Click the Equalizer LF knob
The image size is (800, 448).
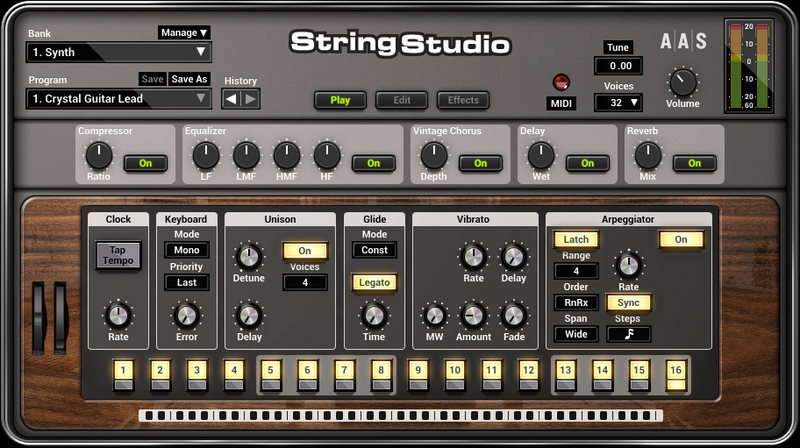click(x=206, y=155)
